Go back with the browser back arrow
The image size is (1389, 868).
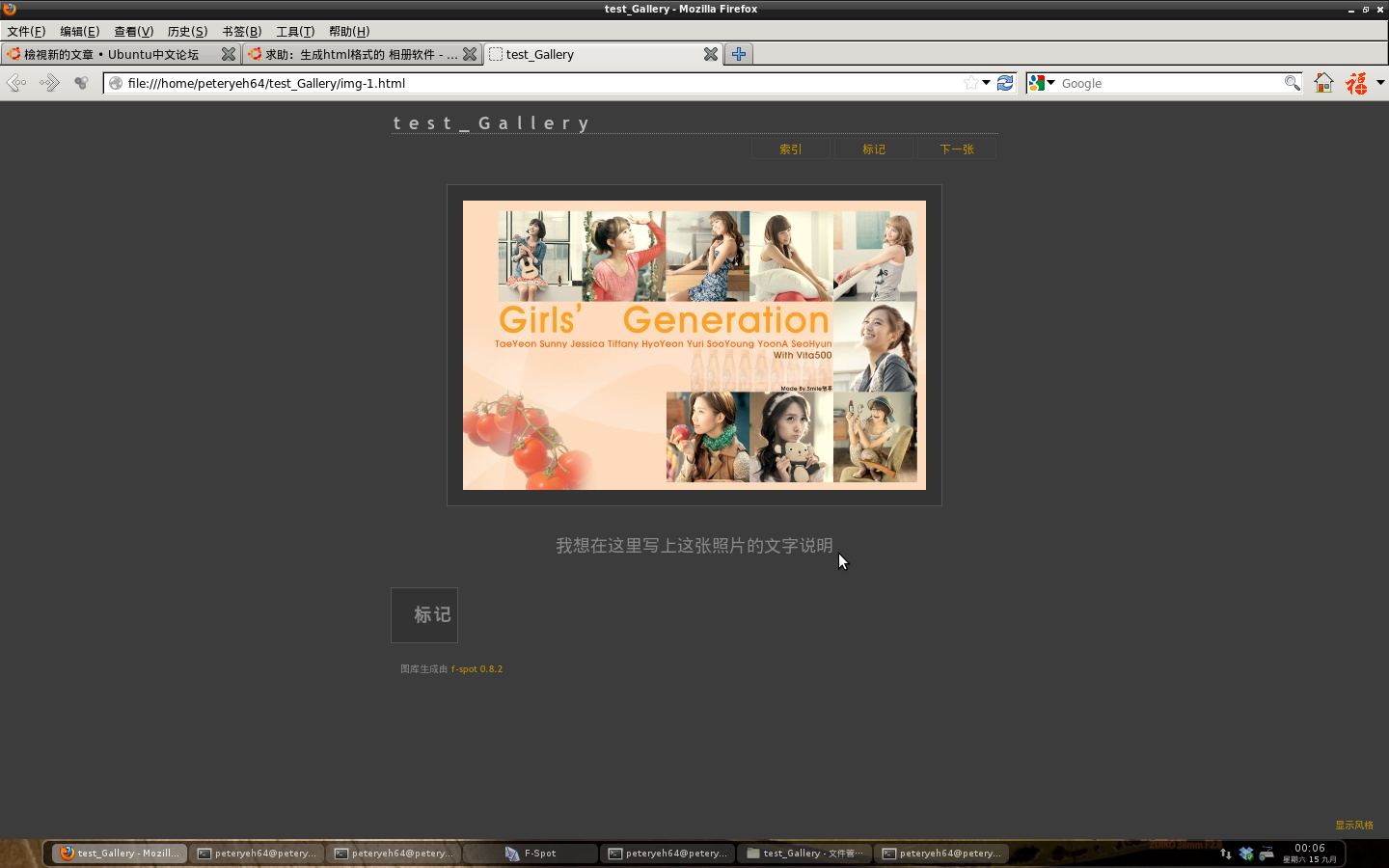[x=16, y=83]
